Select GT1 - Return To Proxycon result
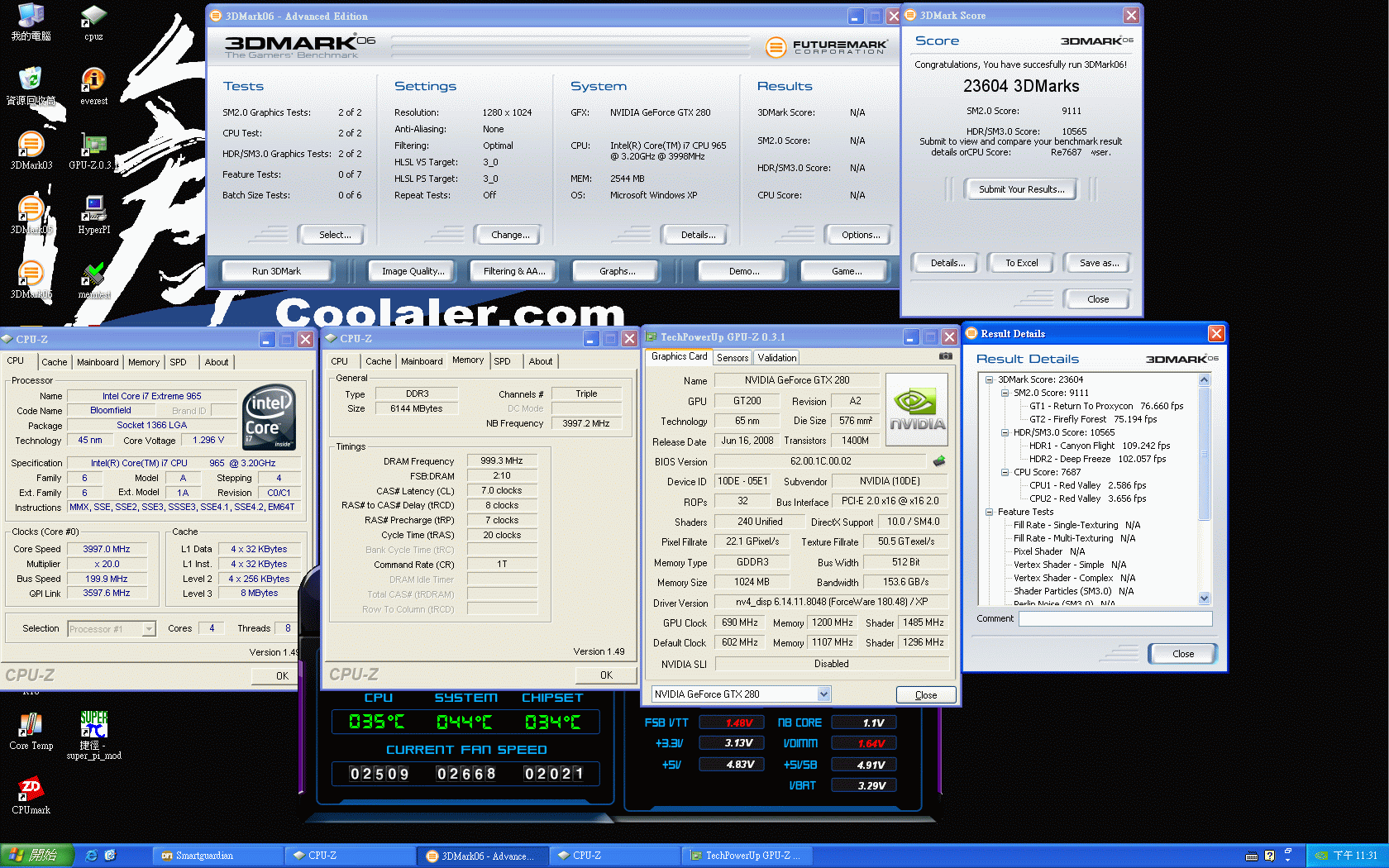The width and height of the screenshot is (1389, 868). pyautogui.click(x=1106, y=406)
